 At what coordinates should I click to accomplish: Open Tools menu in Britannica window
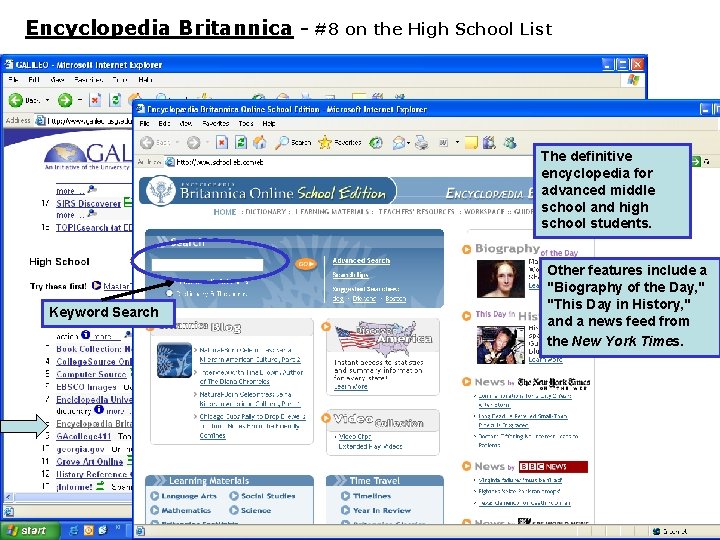[x=246, y=124]
